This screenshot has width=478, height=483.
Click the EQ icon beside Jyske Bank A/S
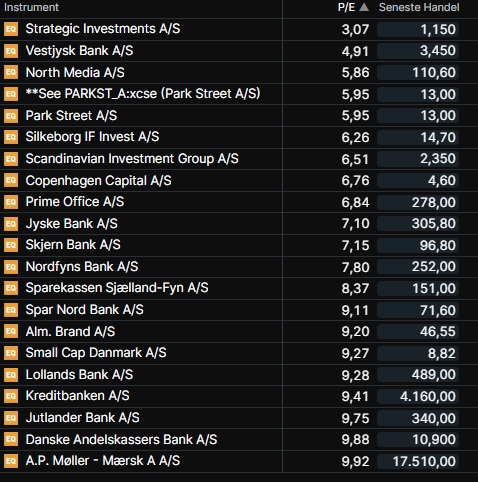point(11,223)
